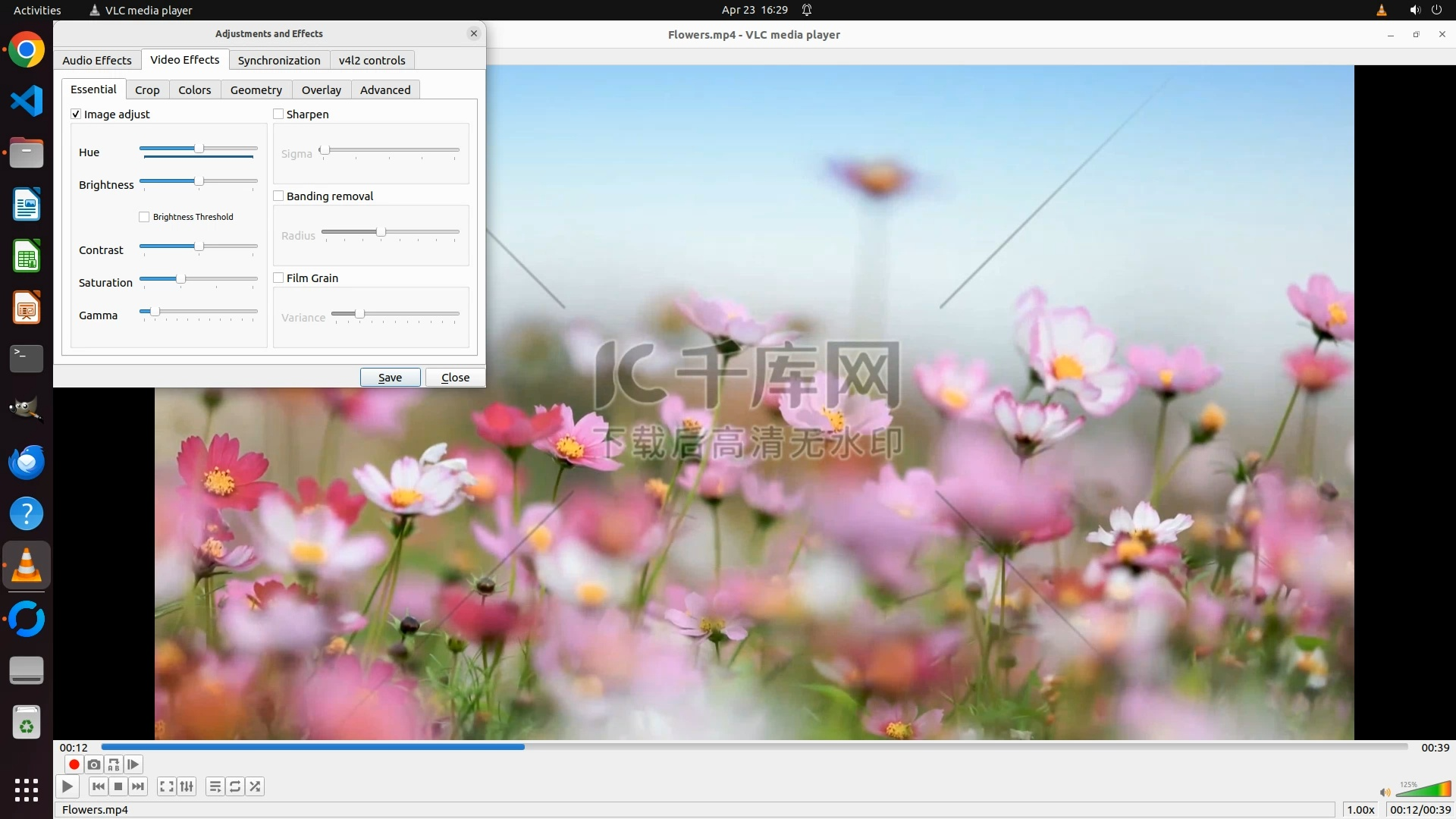Screen dimensions: 1456x819
Task: Click the red Record button
Action: pos(74,764)
